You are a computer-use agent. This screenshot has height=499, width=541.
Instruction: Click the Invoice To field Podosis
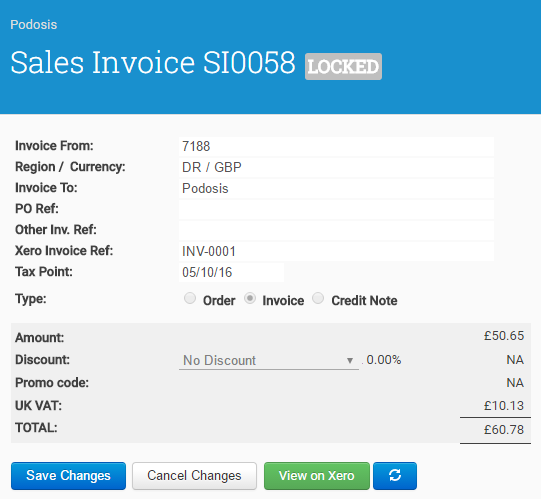pos(336,188)
